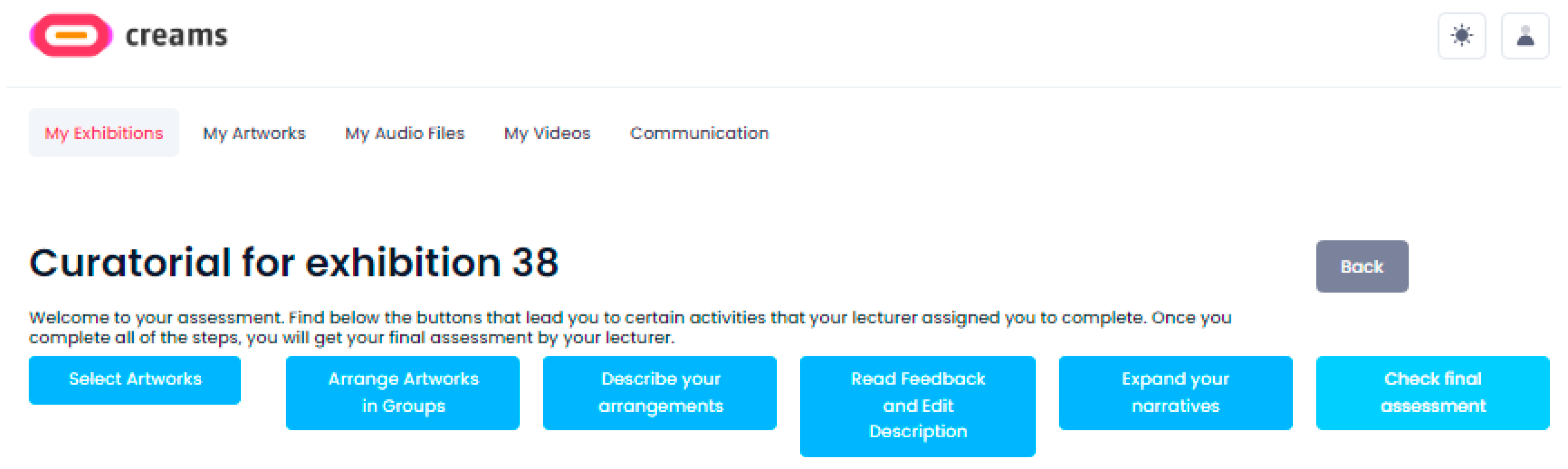Click the creams wordmark text
This screenshot has height=469, width=1568.
(176, 36)
